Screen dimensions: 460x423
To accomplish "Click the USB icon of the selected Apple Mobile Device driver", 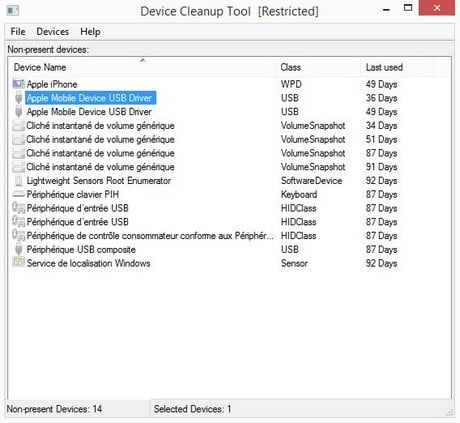I will tap(19, 98).
